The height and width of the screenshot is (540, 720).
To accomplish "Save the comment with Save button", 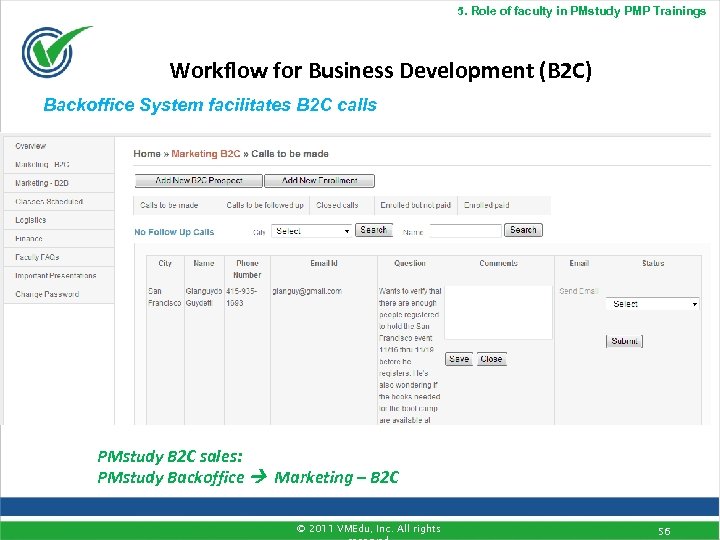I will 459,359.
